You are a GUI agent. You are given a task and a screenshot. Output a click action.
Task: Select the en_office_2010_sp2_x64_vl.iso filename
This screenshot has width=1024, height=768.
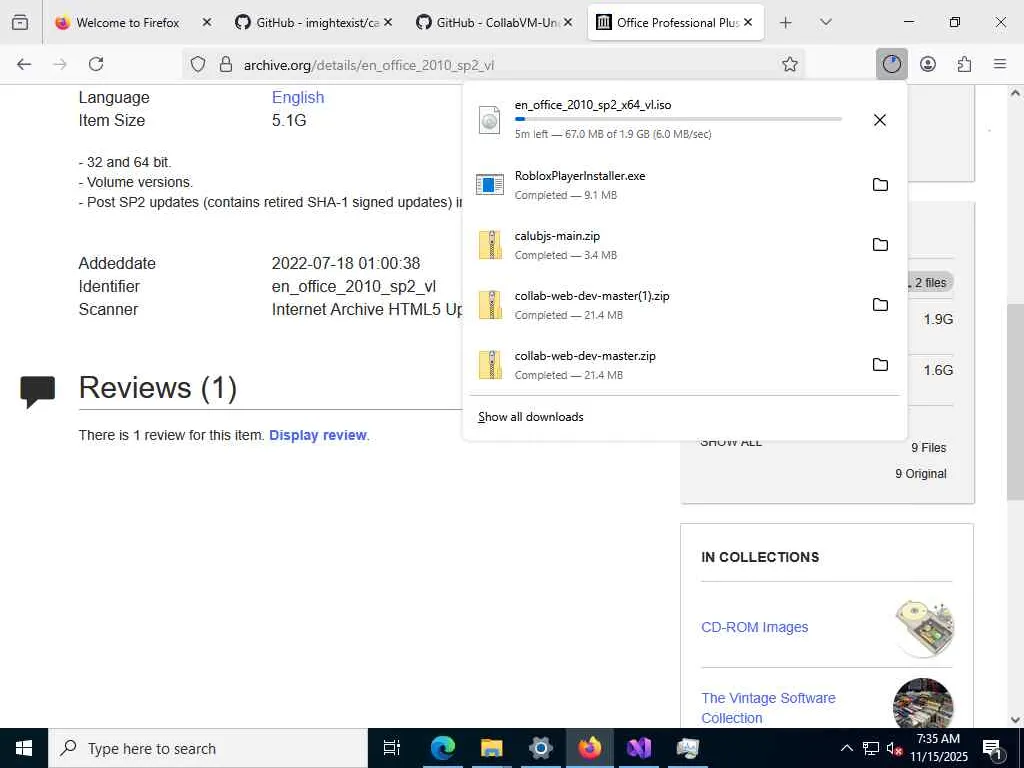point(592,104)
